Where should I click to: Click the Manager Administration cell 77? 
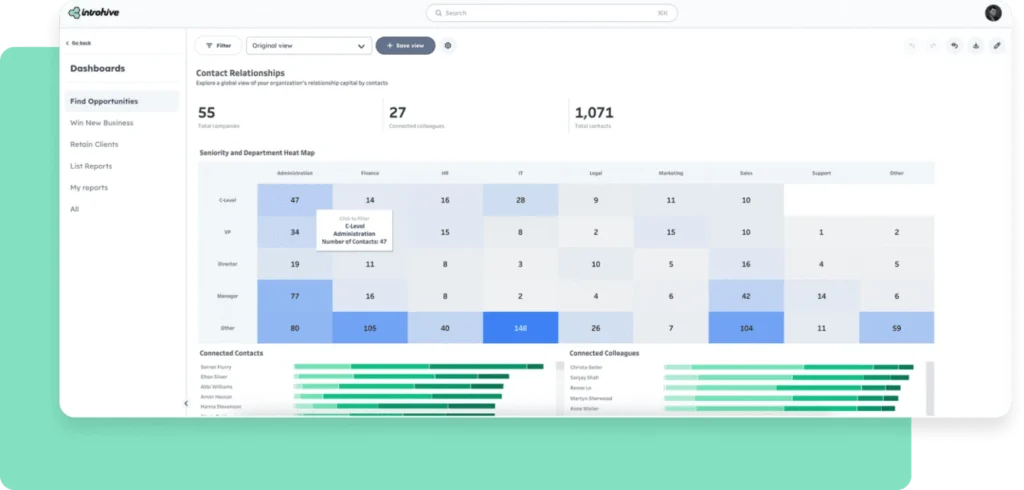pos(295,296)
